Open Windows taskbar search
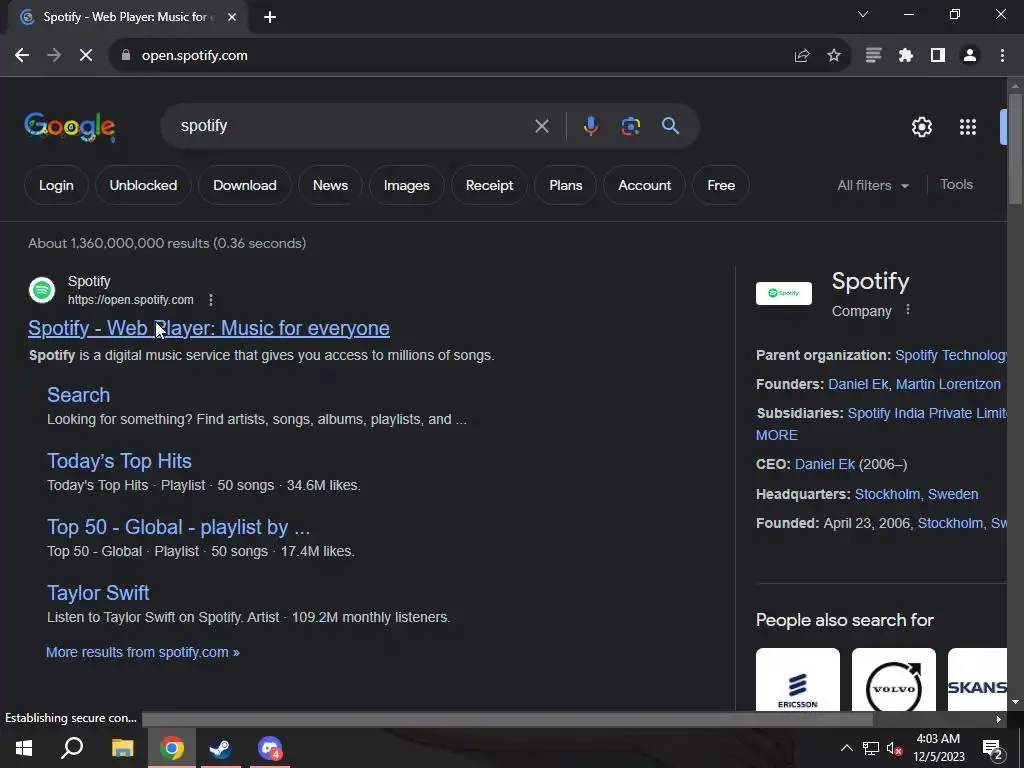 click(x=72, y=748)
